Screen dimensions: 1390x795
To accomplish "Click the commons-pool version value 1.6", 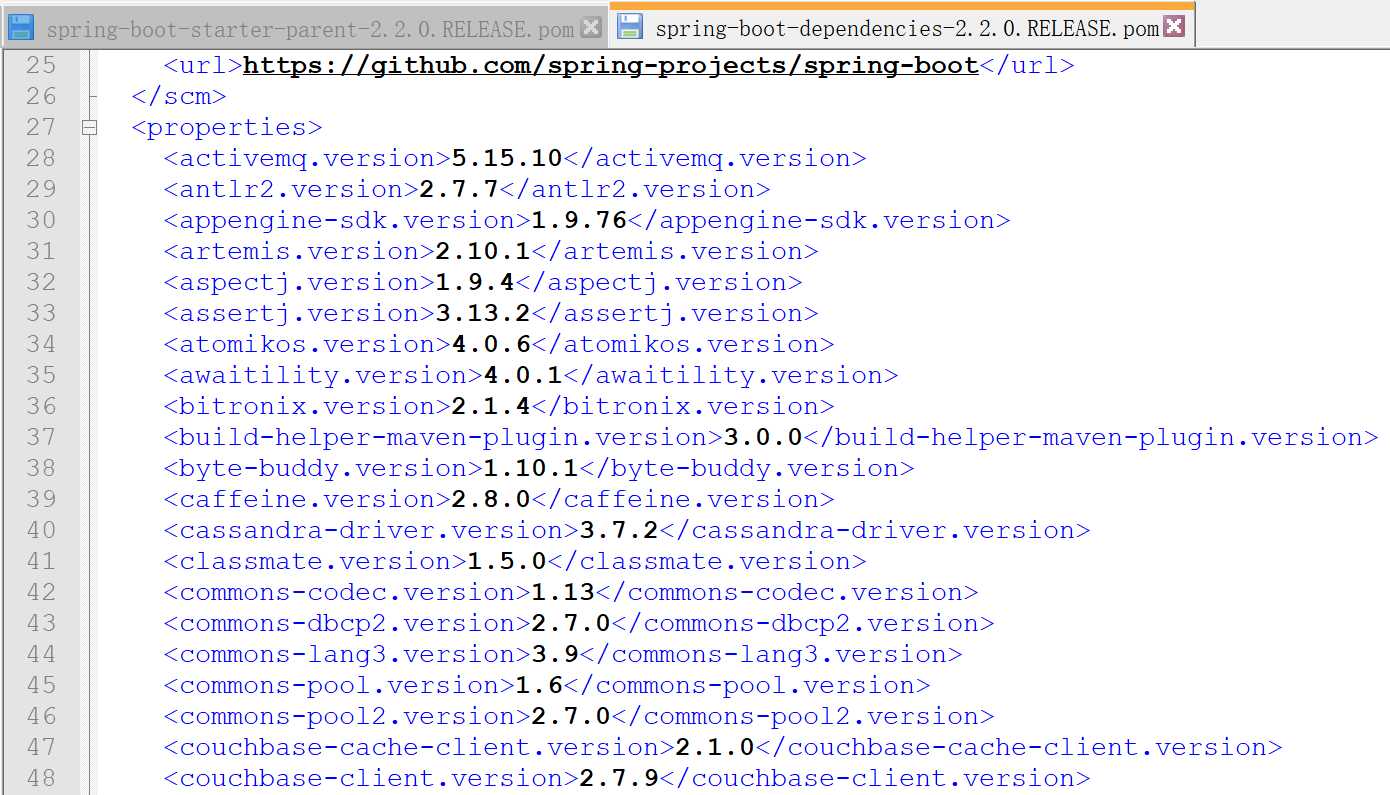I will click(539, 686).
